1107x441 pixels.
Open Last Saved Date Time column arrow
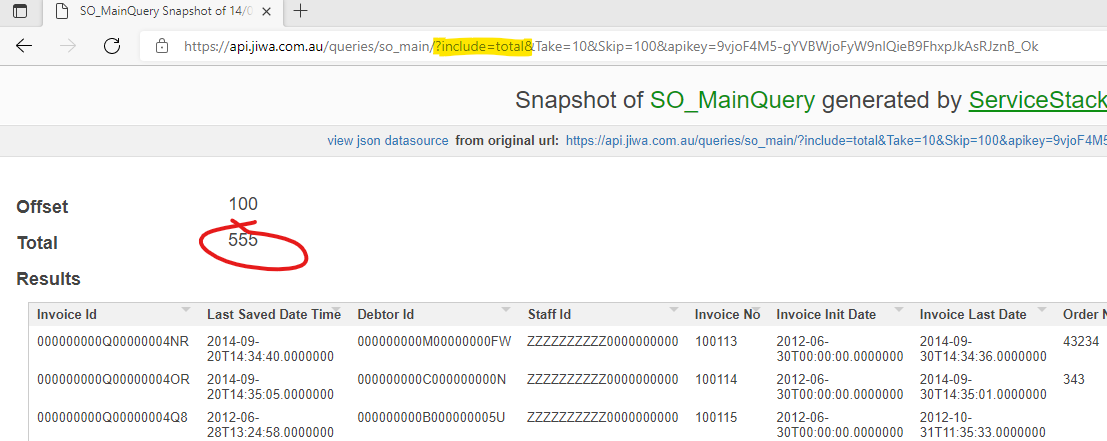point(336,309)
